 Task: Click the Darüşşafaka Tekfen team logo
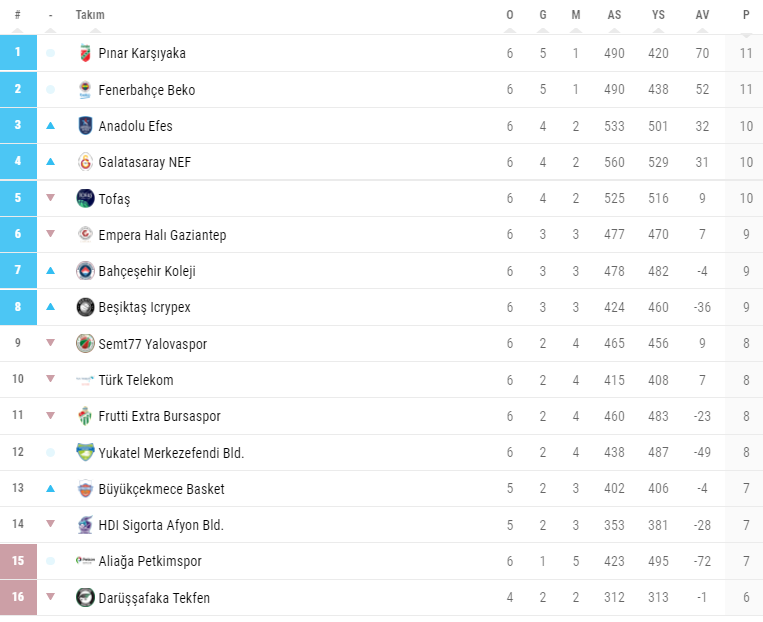point(85,598)
